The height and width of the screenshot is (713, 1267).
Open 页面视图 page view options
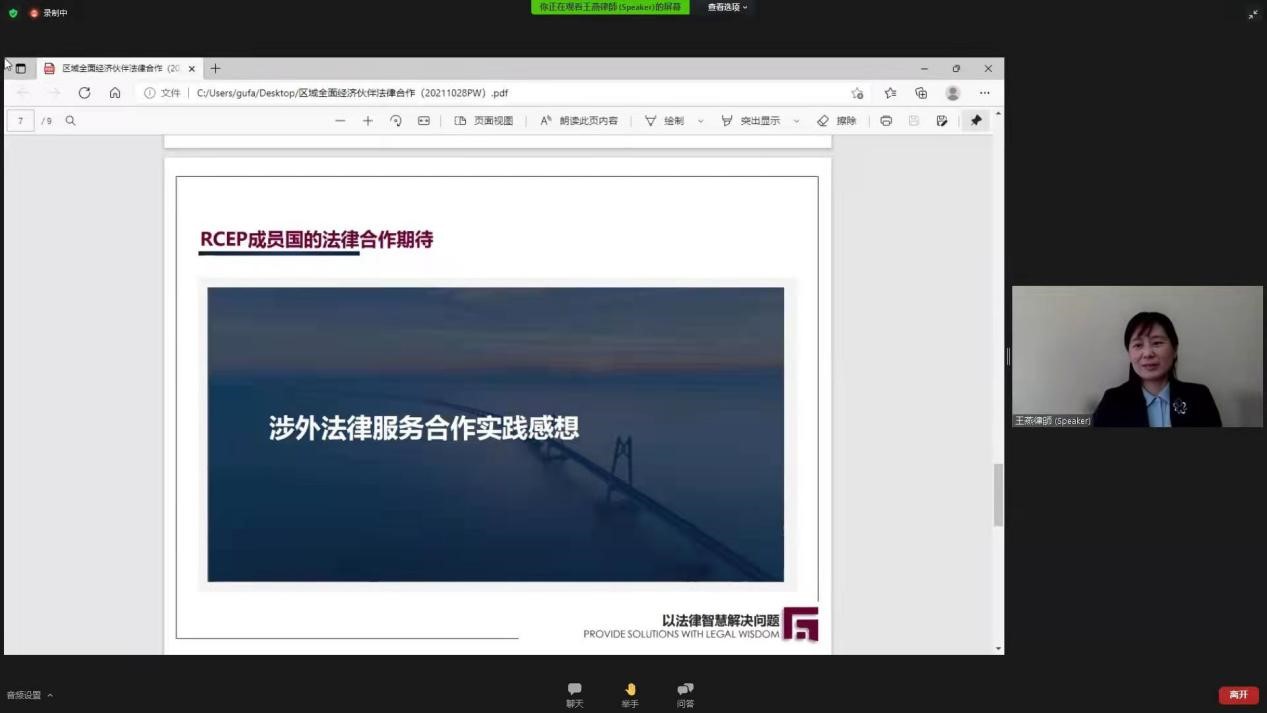[x=484, y=121]
